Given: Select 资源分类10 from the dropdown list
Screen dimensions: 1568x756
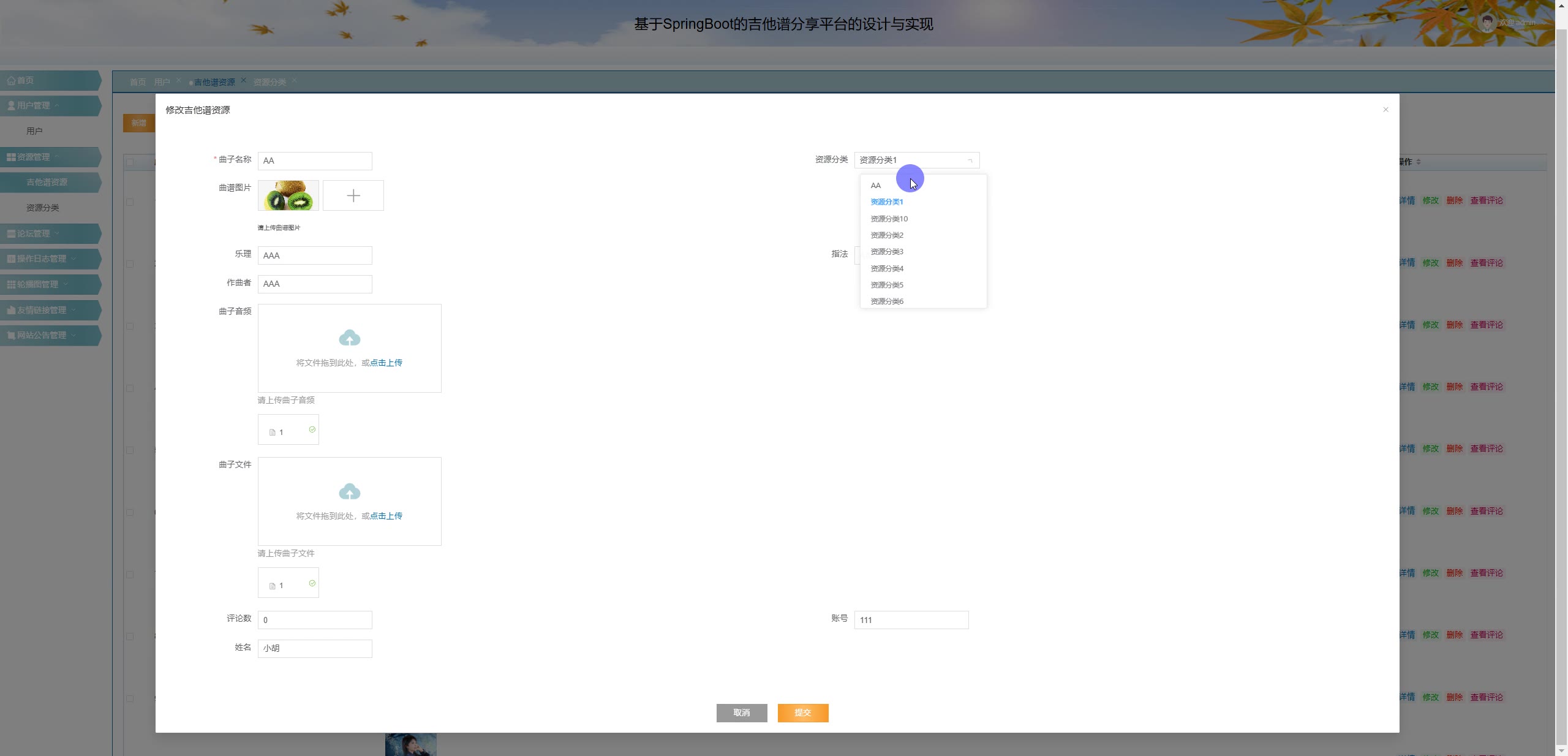Looking at the screenshot, I should point(889,219).
